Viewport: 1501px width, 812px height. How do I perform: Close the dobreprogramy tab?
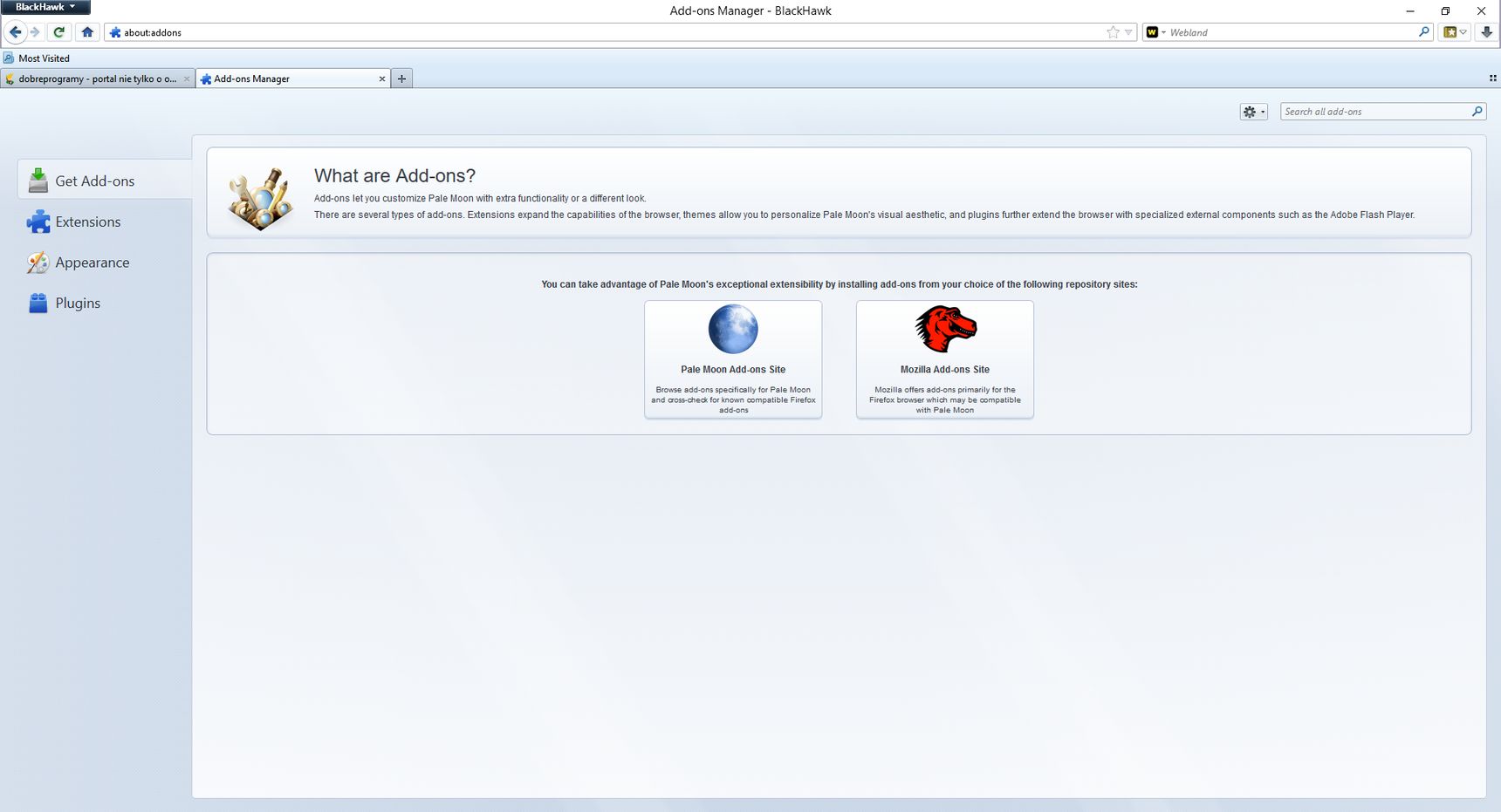click(186, 78)
